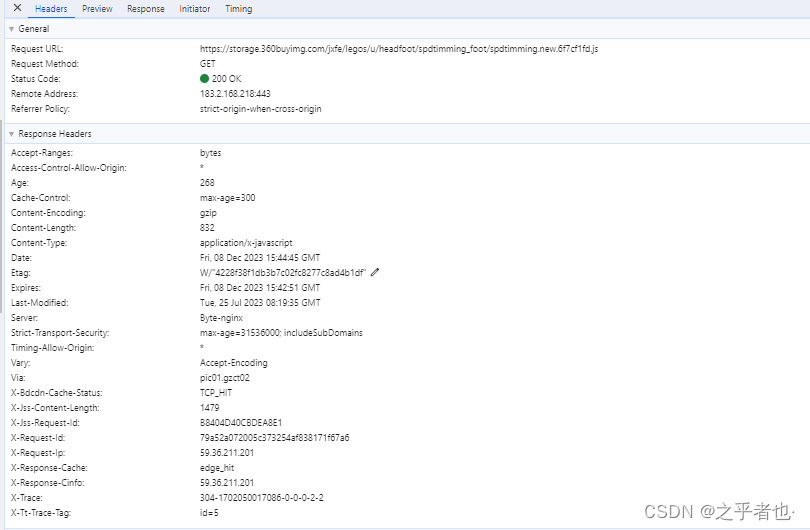Collapse the General section

coord(11,29)
